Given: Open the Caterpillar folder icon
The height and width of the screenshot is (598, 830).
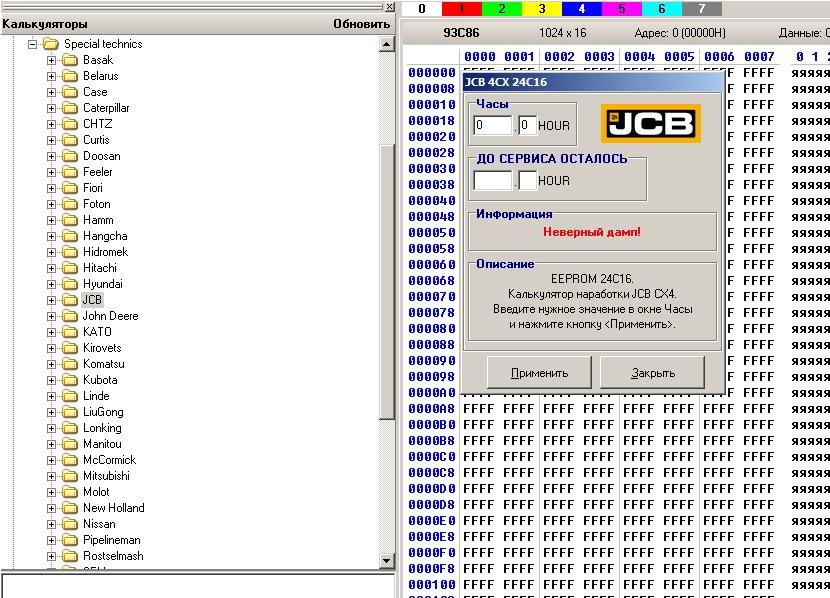Looking at the screenshot, I should pos(70,108).
